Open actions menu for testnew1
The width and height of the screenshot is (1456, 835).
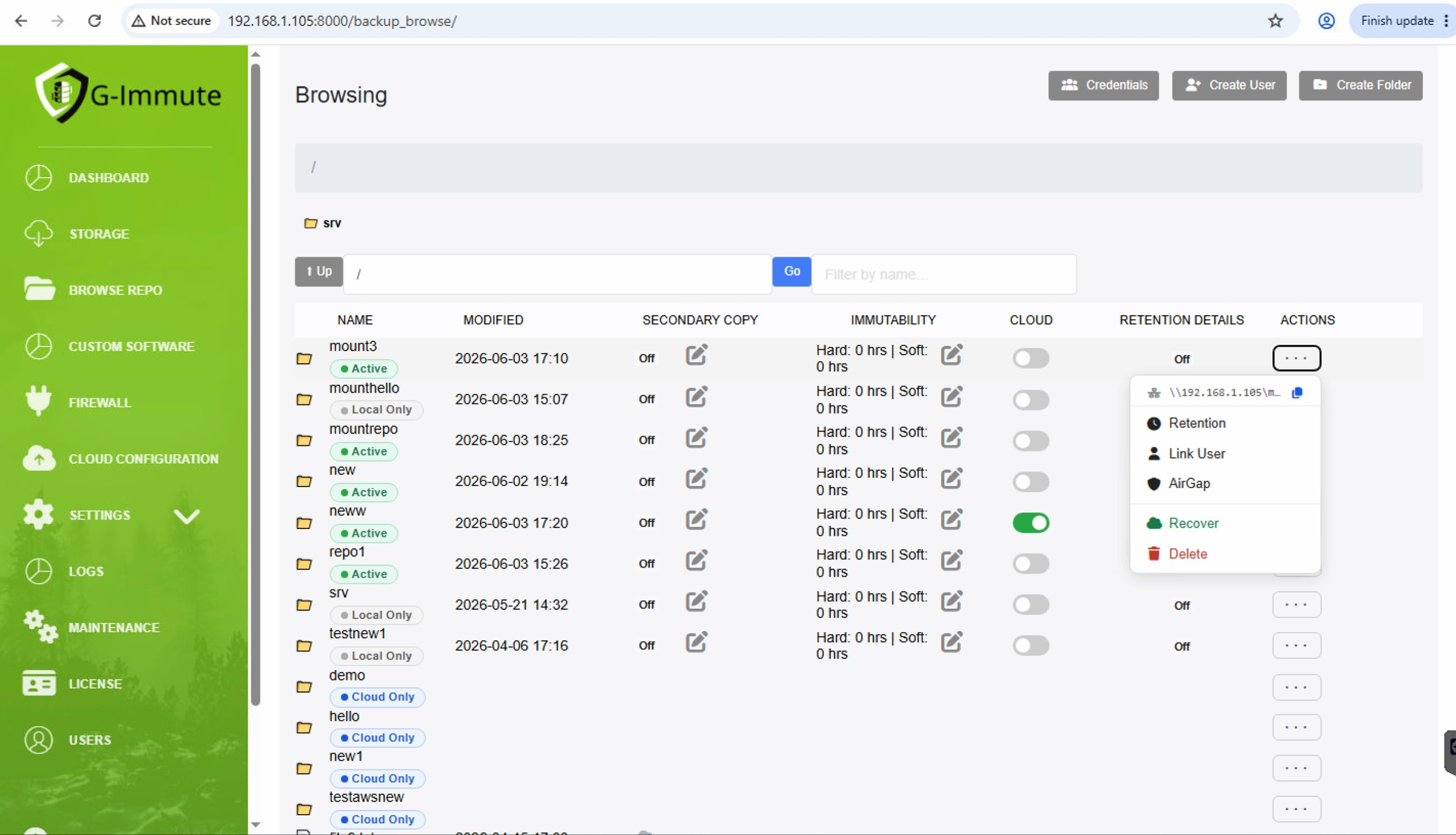coord(1296,646)
